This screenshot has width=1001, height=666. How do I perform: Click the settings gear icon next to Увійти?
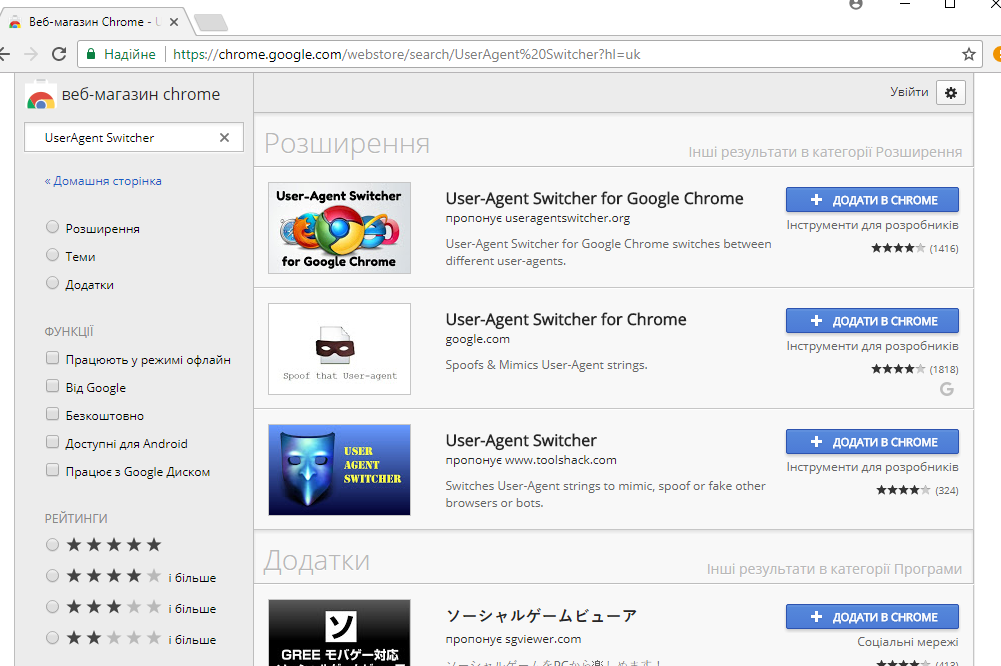point(950,93)
